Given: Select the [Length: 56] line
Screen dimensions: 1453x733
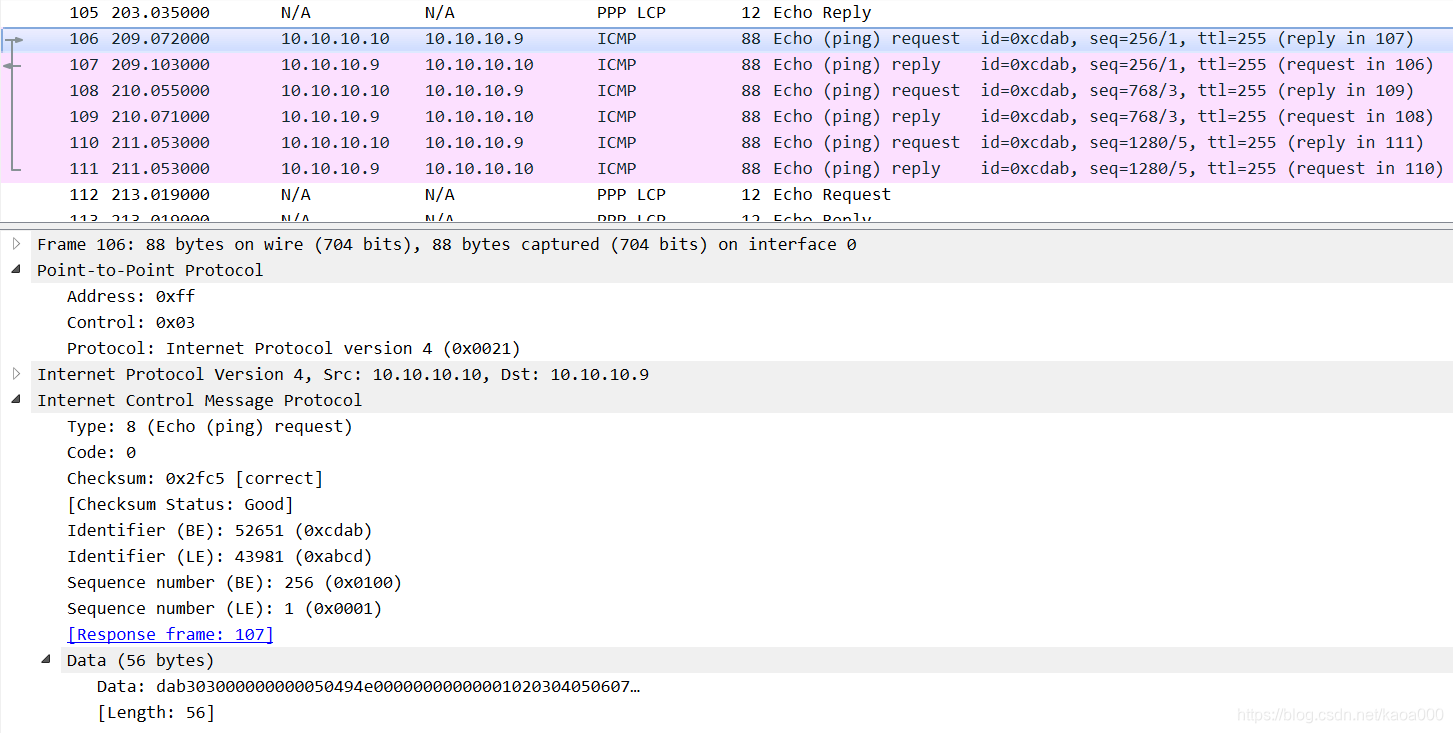Looking at the screenshot, I should 156,712.
